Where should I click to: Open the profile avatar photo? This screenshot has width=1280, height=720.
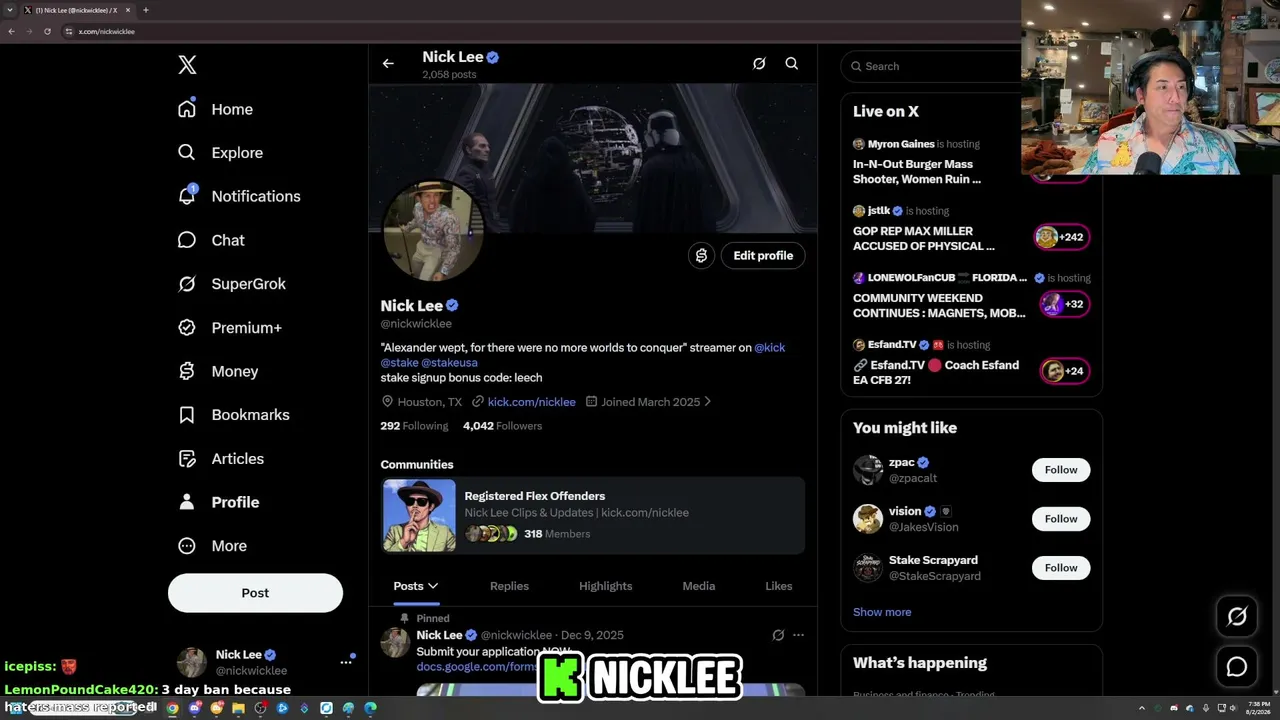coord(433,231)
